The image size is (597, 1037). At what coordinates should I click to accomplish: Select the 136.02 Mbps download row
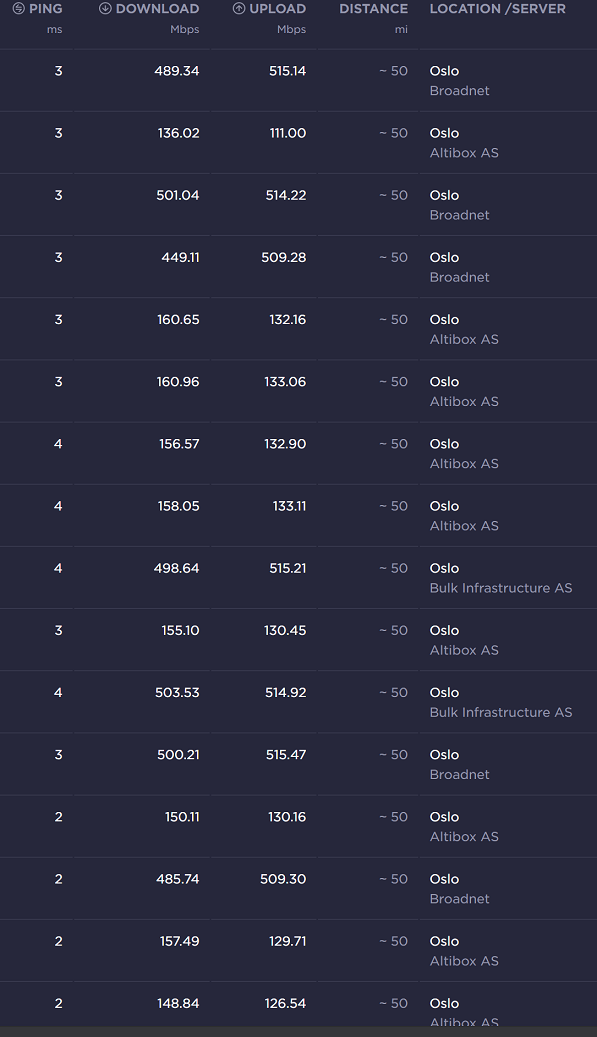pos(298,143)
